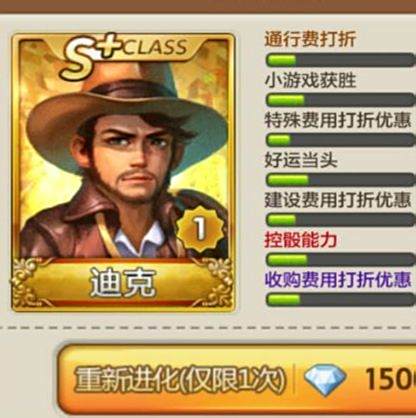Viewport: 416px width, 418px height.
Task: Click the S+ CLASS badge on card
Action: click(x=125, y=55)
